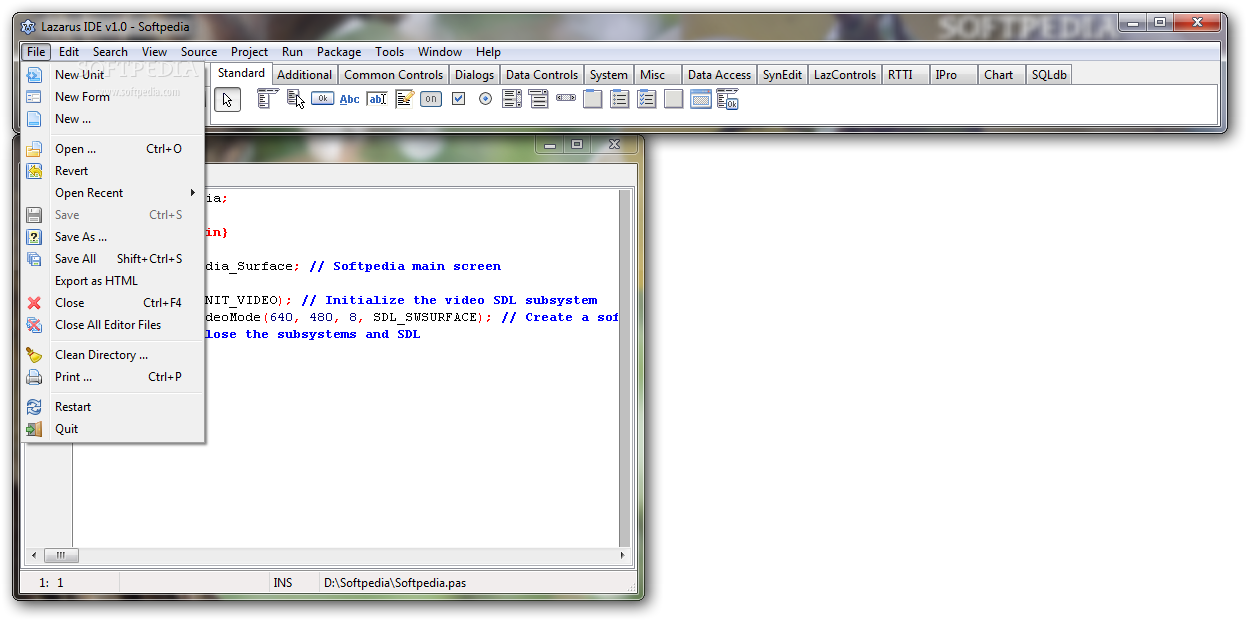Click the New Unit icon in File menu
The height and width of the screenshot is (621, 1248).
(34, 75)
